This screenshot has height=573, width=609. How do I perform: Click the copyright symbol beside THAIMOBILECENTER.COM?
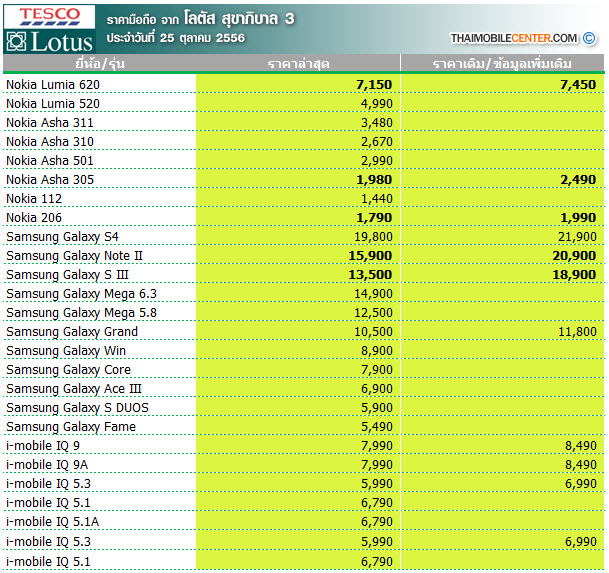click(589, 38)
